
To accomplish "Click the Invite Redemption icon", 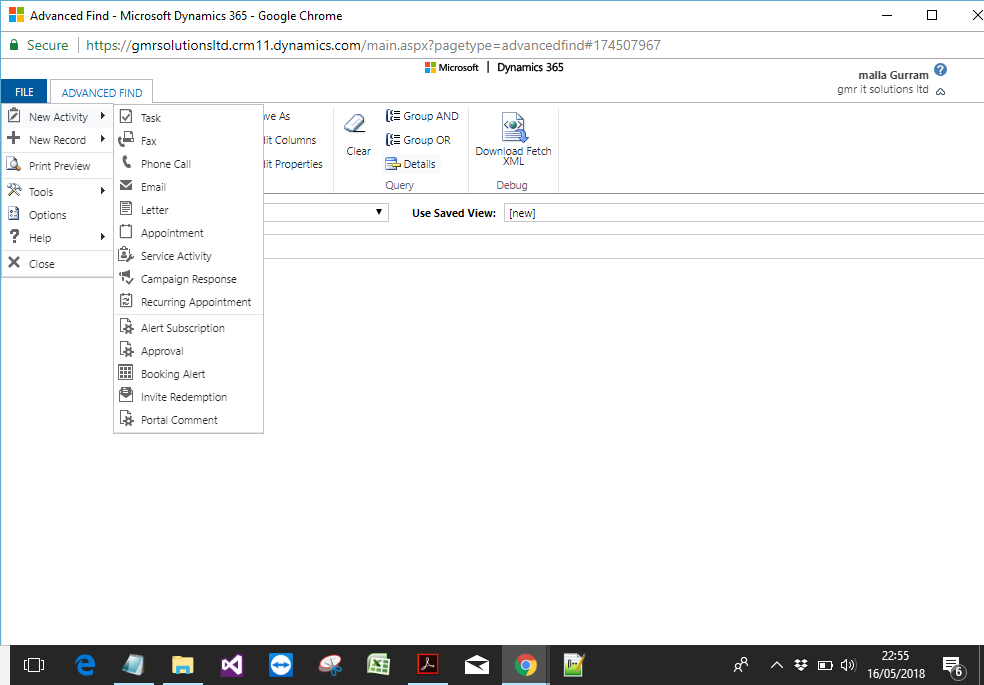I will pos(126,396).
